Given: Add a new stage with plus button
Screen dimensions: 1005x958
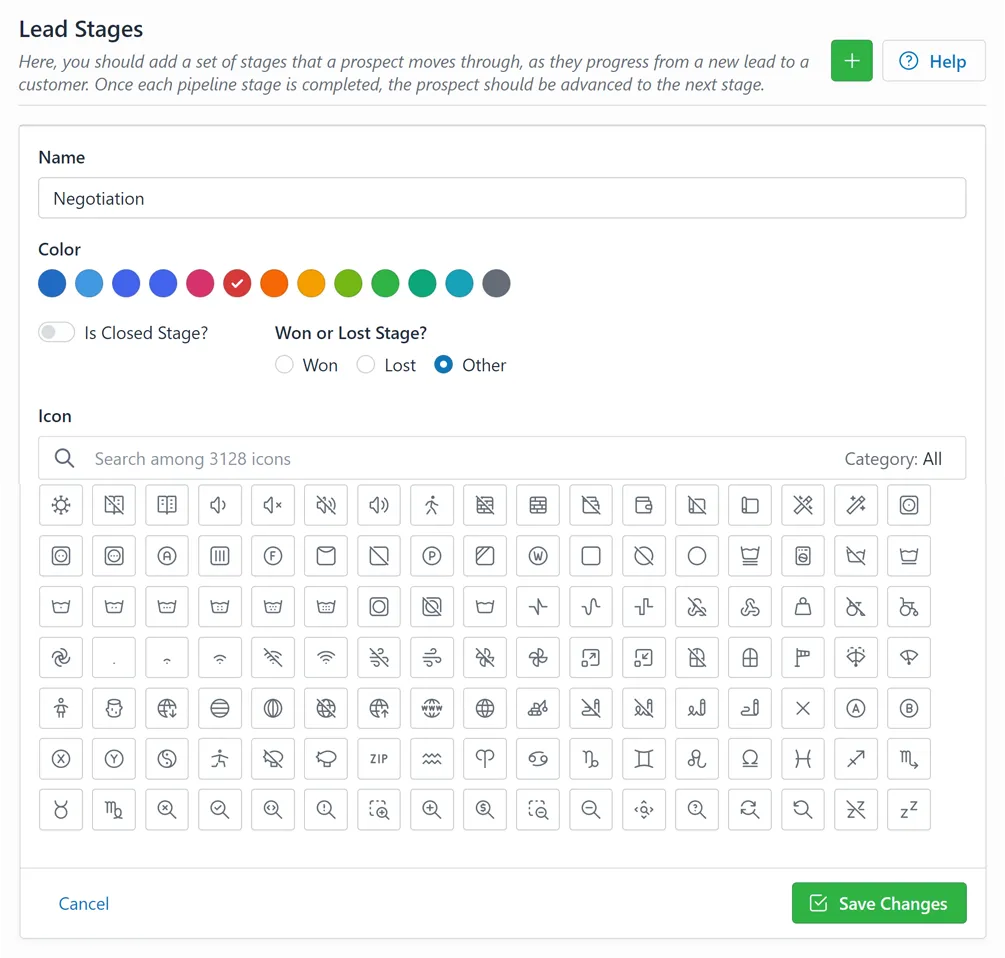Looking at the screenshot, I should [851, 61].
